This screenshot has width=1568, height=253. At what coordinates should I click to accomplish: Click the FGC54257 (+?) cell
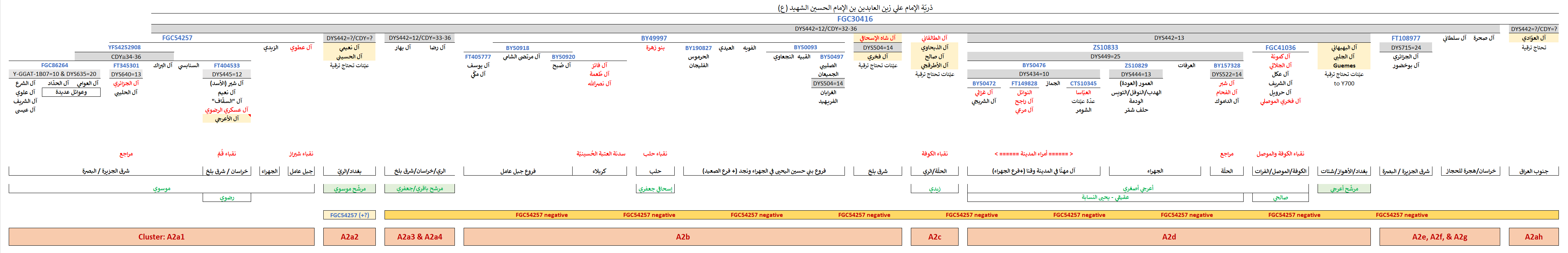[x=350, y=215]
